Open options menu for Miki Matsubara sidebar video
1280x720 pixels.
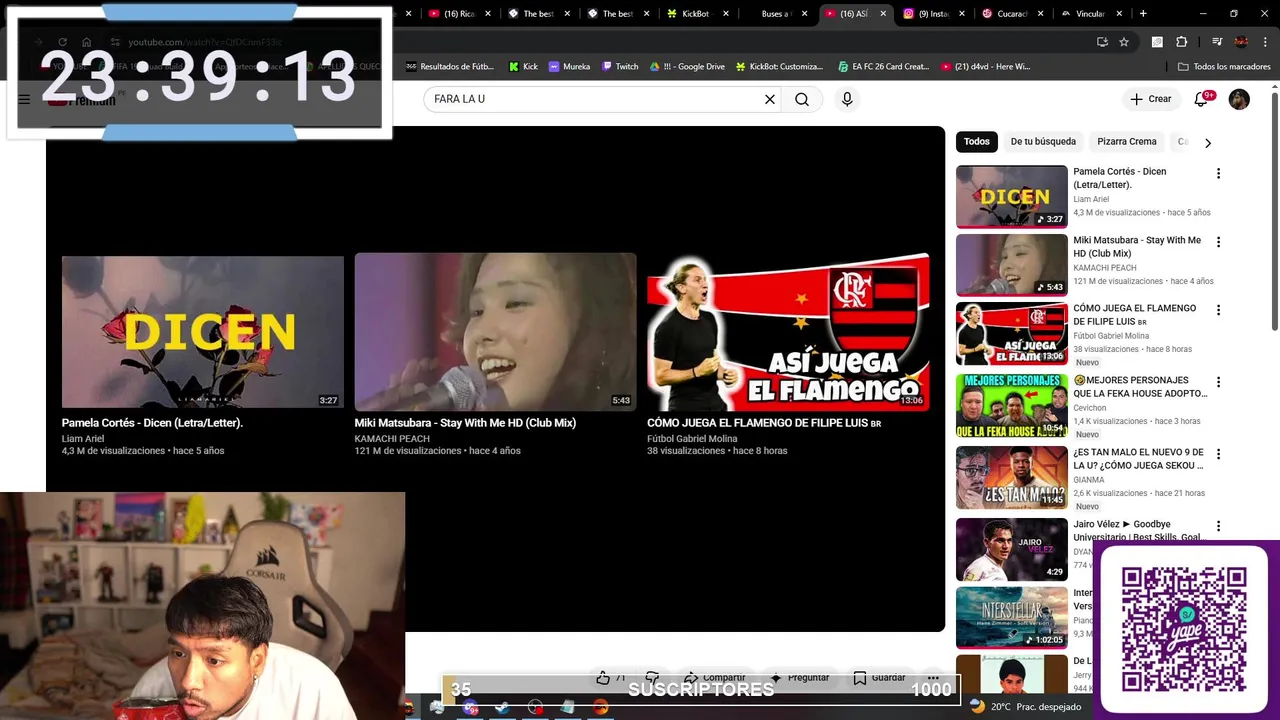tap(1218, 242)
